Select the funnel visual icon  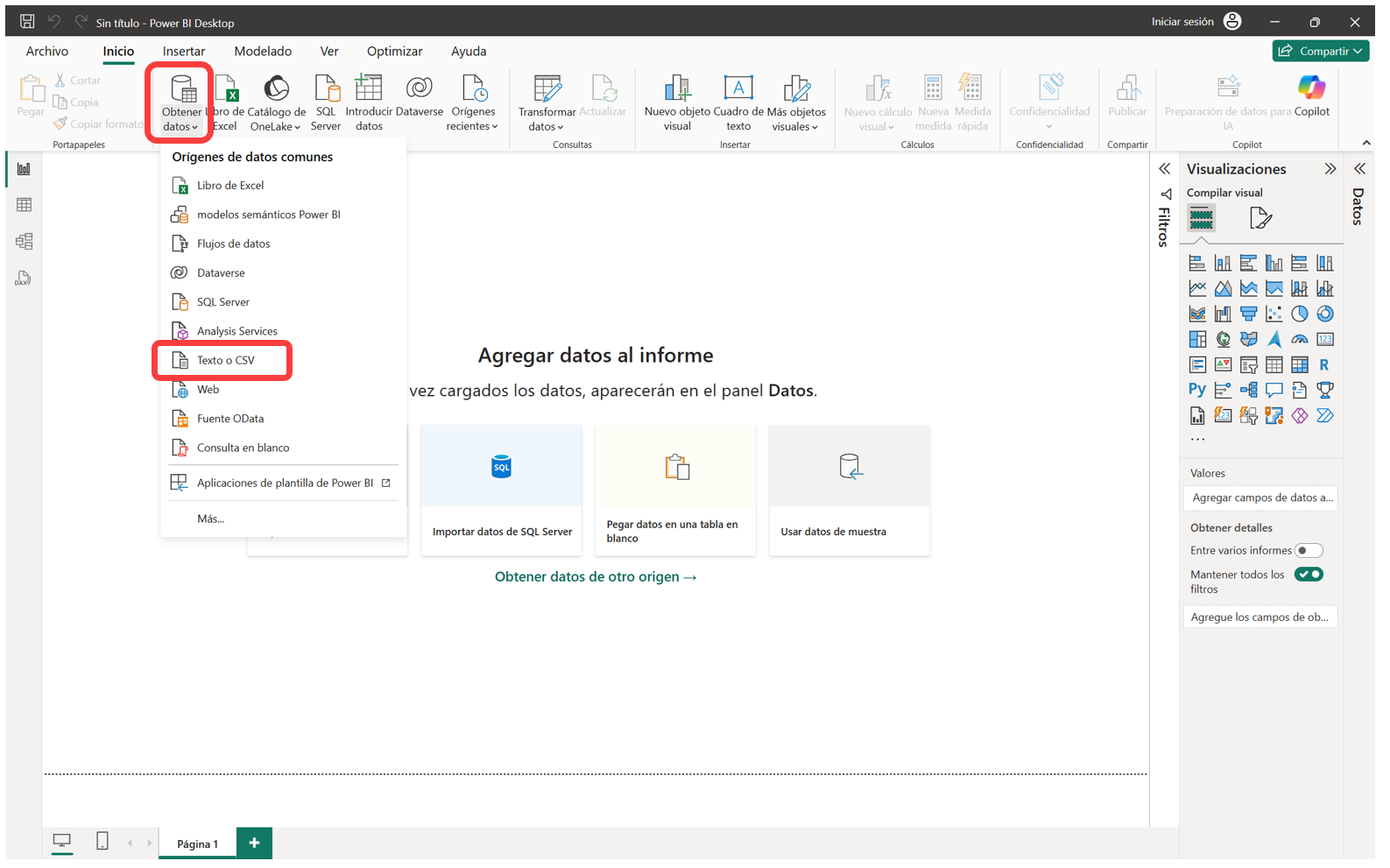click(1248, 314)
